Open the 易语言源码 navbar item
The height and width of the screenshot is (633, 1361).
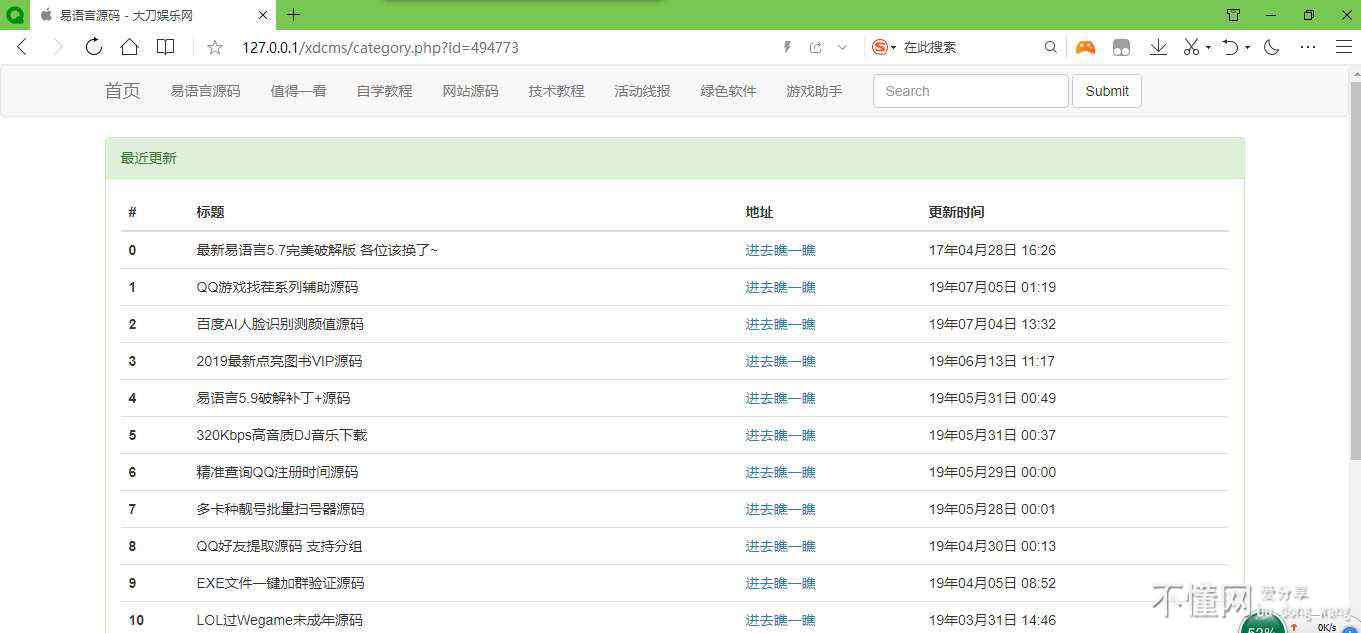pyautogui.click(x=205, y=91)
